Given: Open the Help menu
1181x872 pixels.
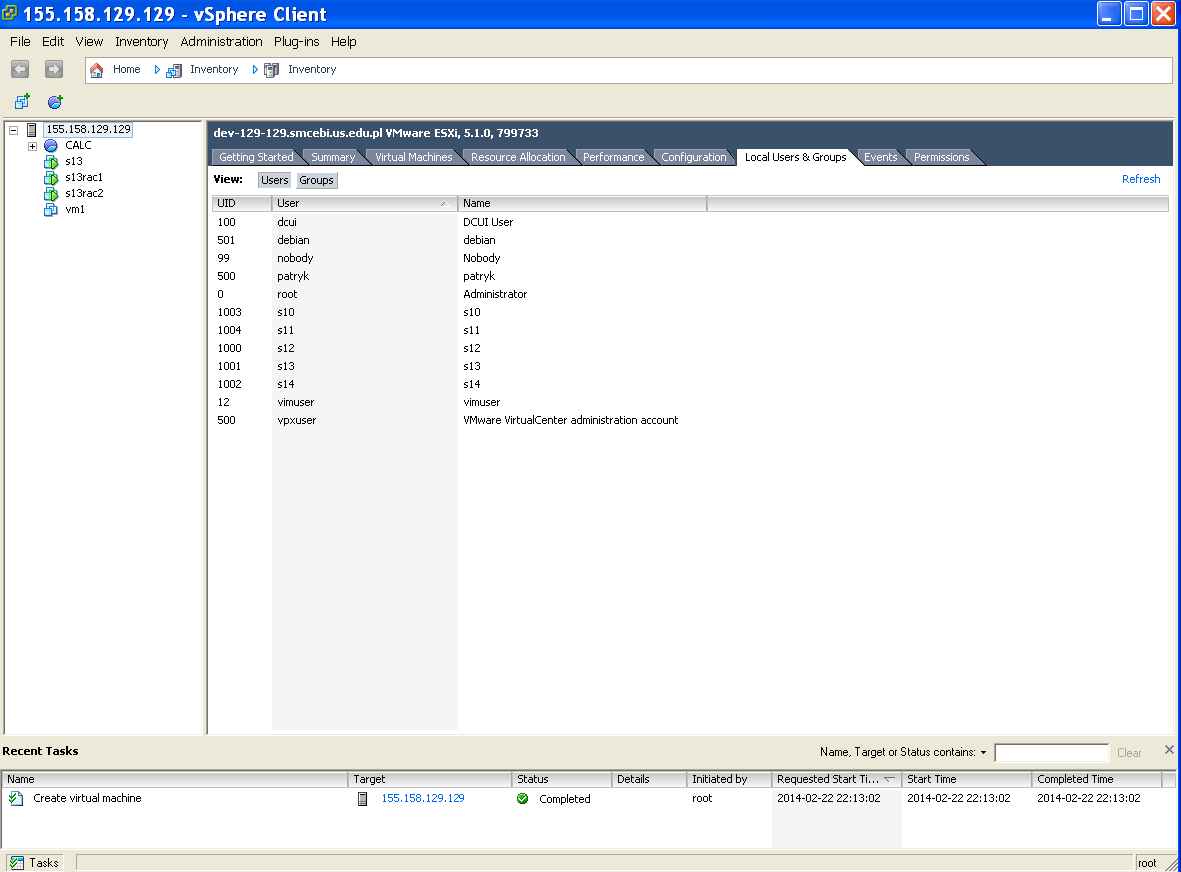Looking at the screenshot, I should tap(343, 41).
